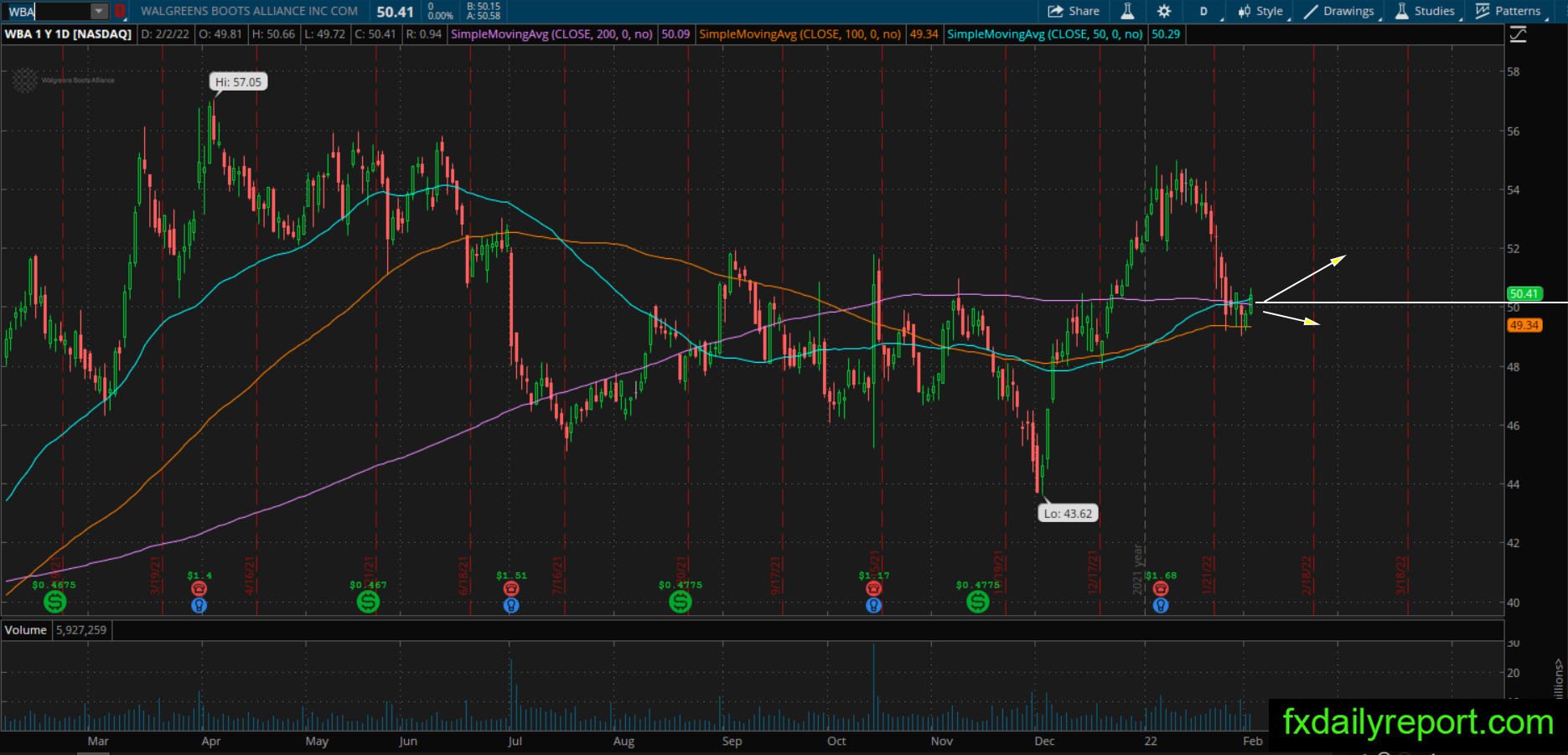
Task: Click the November $0.4775 dividend dollar icon
Action: 978,601
